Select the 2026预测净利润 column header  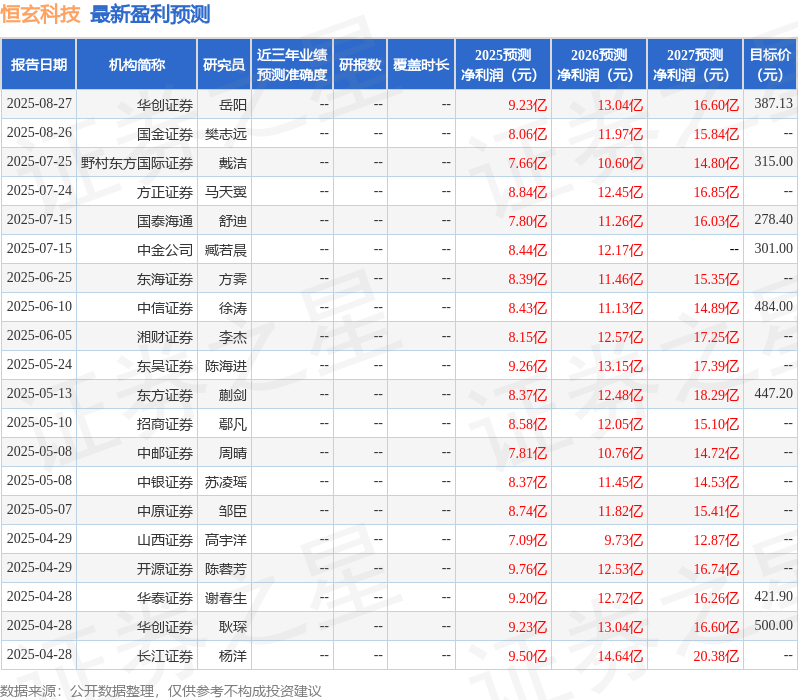599,64
